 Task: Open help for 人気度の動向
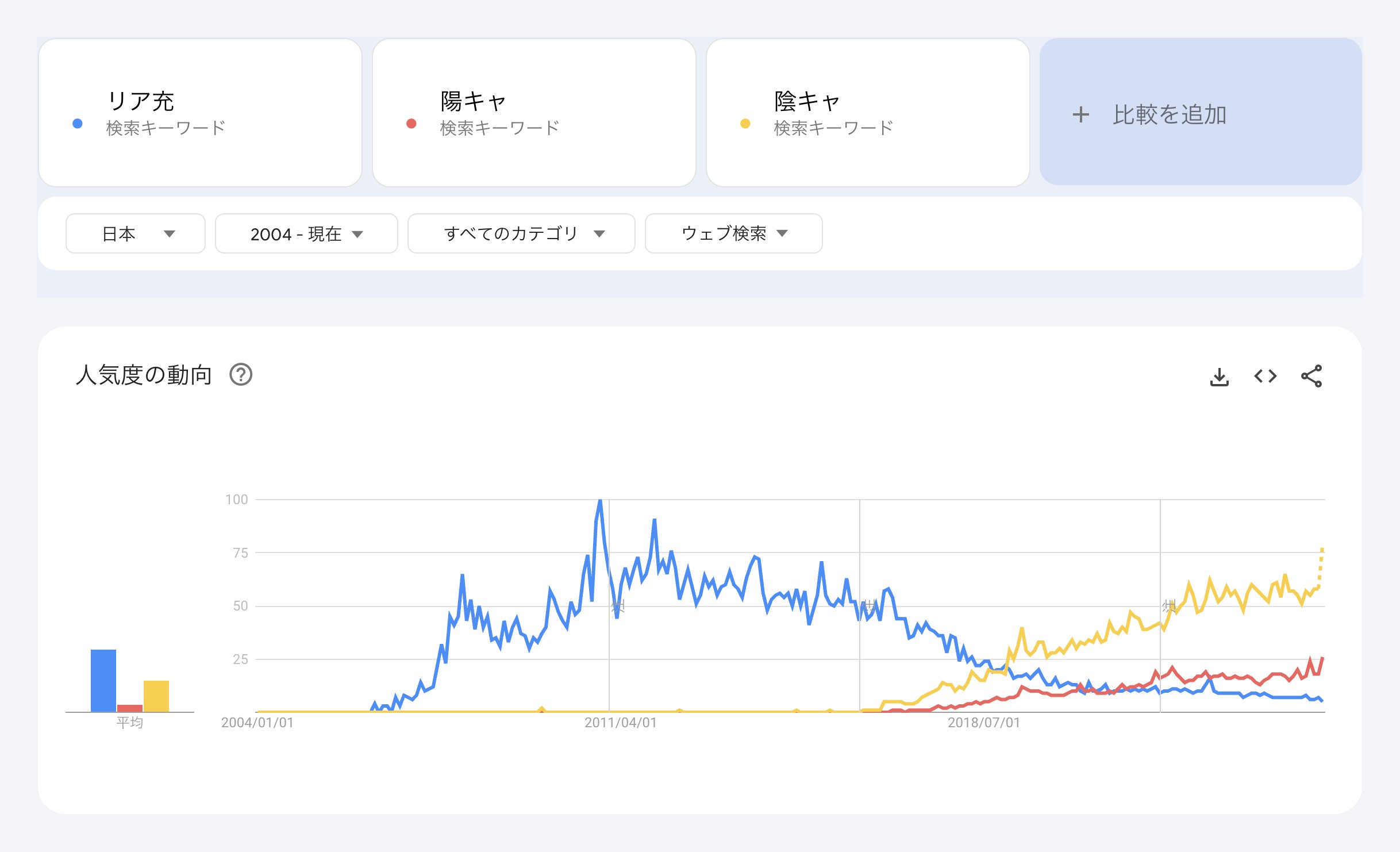tap(241, 375)
